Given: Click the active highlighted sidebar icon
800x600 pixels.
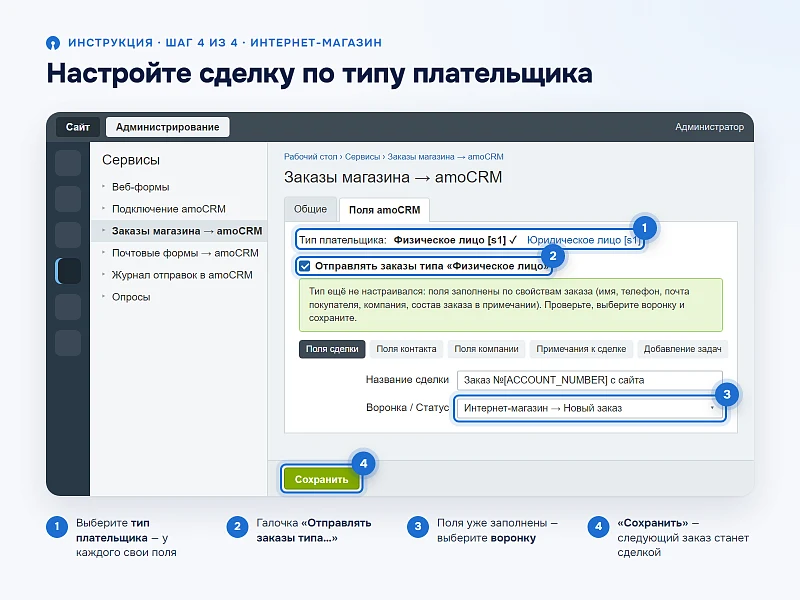Looking at the screenshot, I should (68, 271).
